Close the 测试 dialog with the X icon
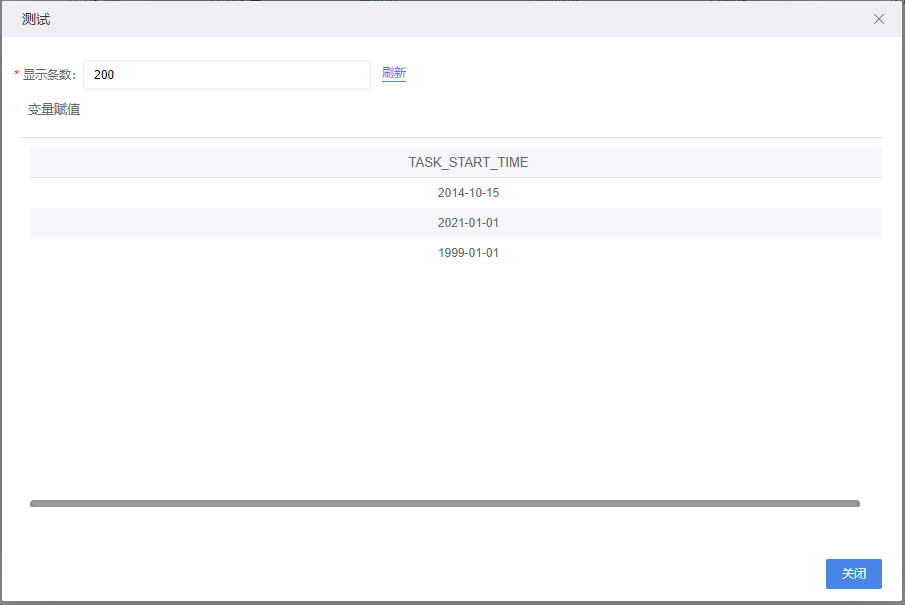 pyautogui.click(x=878, y=19)
